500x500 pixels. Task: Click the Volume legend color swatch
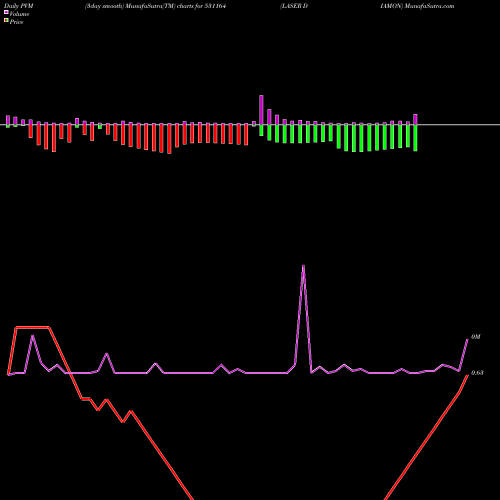6,13
